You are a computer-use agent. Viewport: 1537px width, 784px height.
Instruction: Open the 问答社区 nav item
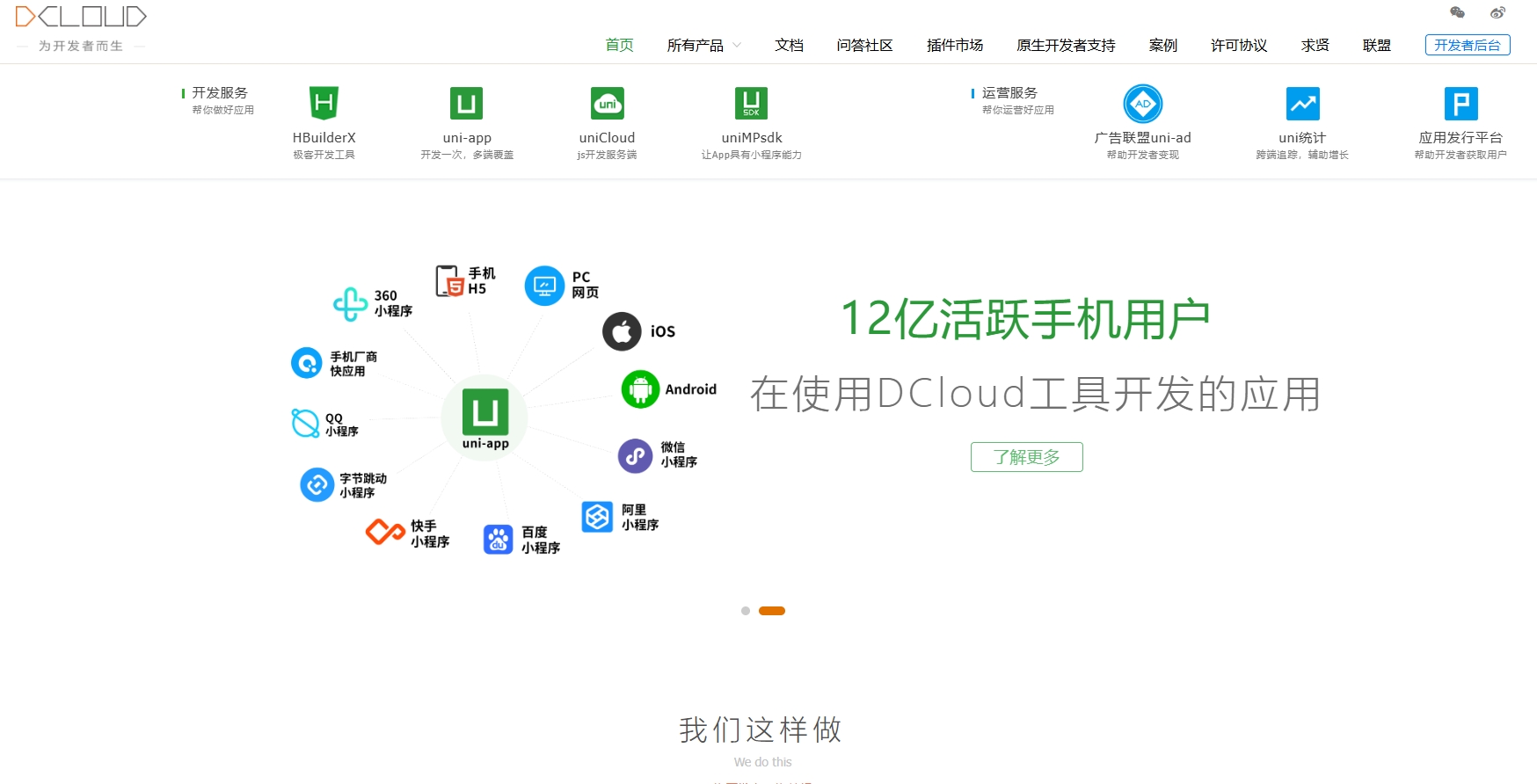[x=864, y=45]
